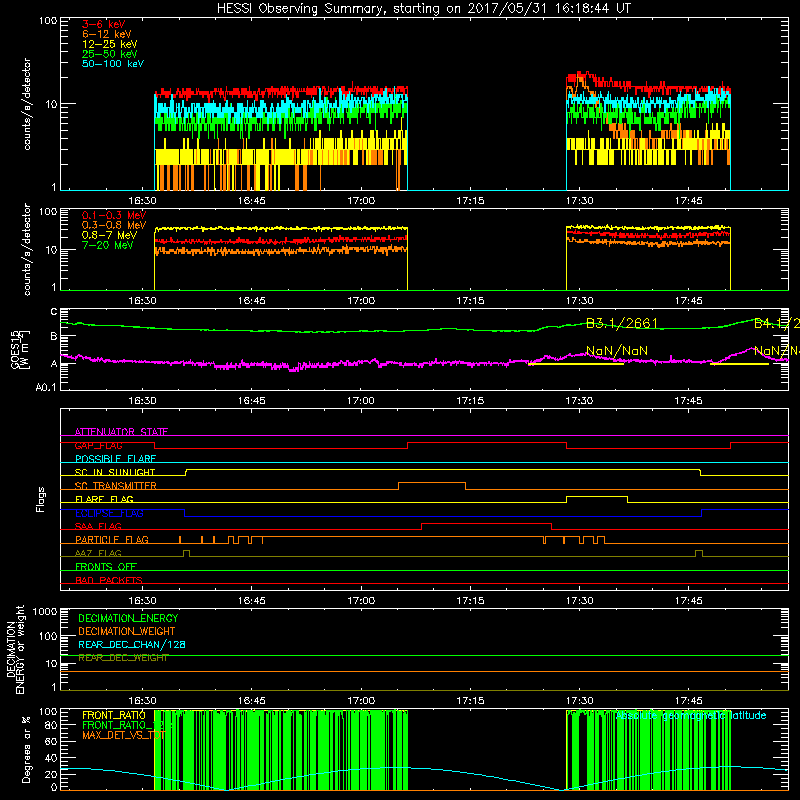Click the HESSI Observing Summary plot title
The height and width of the screenshot is (800, 800).
[x=423, y=9]
